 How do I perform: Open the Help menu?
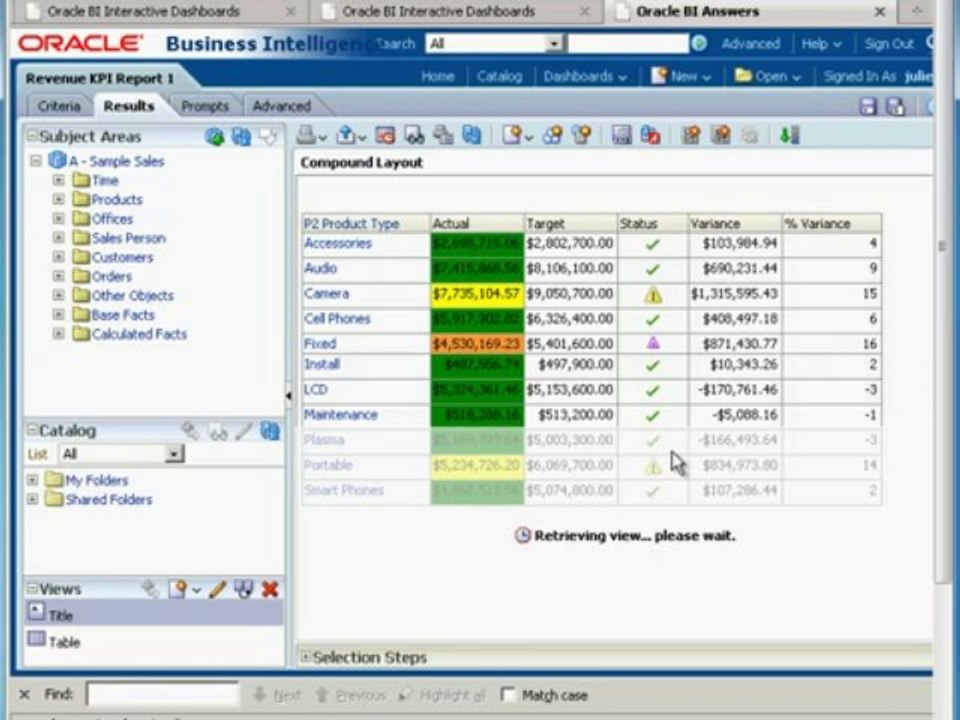[821, 44]
